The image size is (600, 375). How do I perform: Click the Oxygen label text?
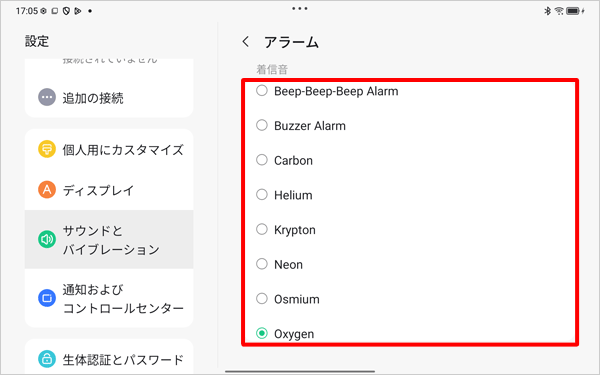pos(294,334)
